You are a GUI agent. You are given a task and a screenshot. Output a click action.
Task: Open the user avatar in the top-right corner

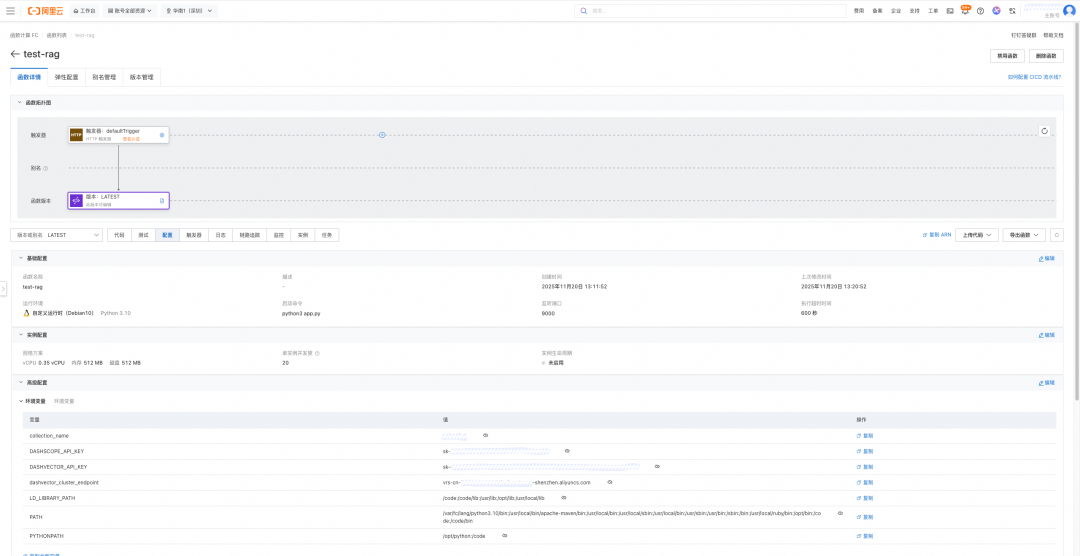click(1069, 10)
